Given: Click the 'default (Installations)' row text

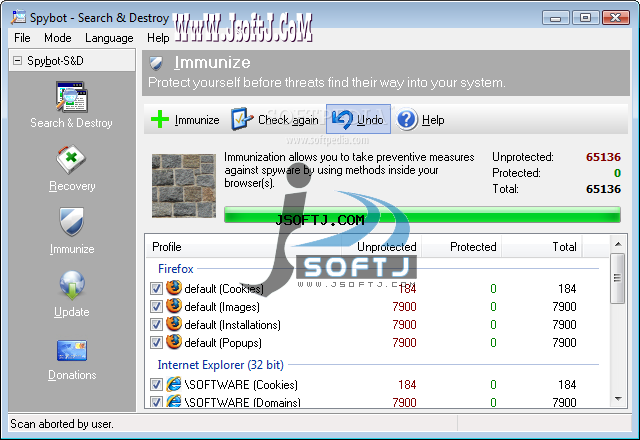Looking at the screenshot, I should 233,325.
